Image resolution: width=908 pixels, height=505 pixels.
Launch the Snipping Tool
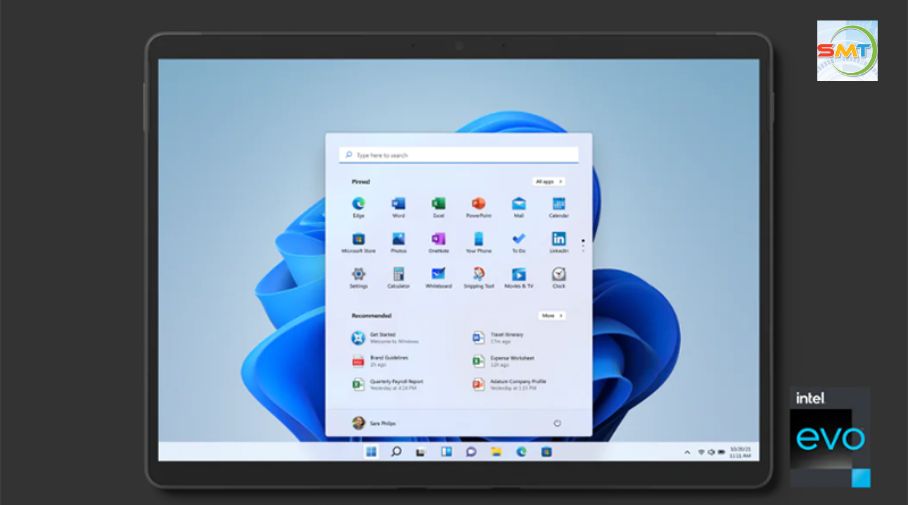tap(478, 277)
